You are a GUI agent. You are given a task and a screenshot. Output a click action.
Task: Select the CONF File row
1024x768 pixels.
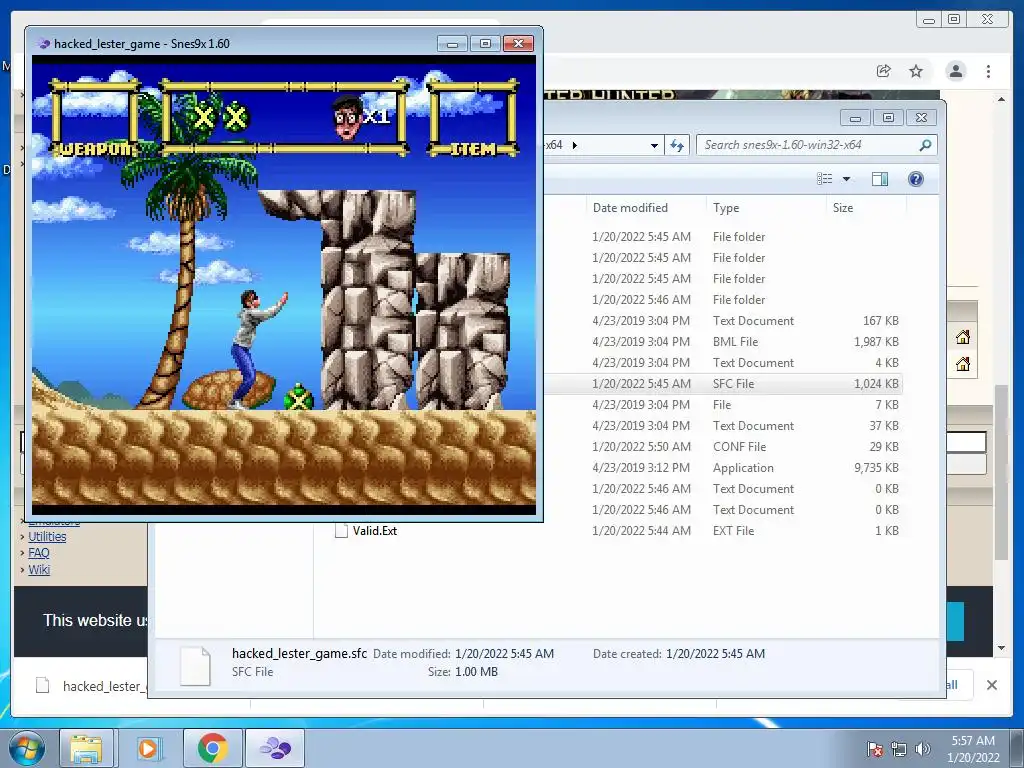724,447
